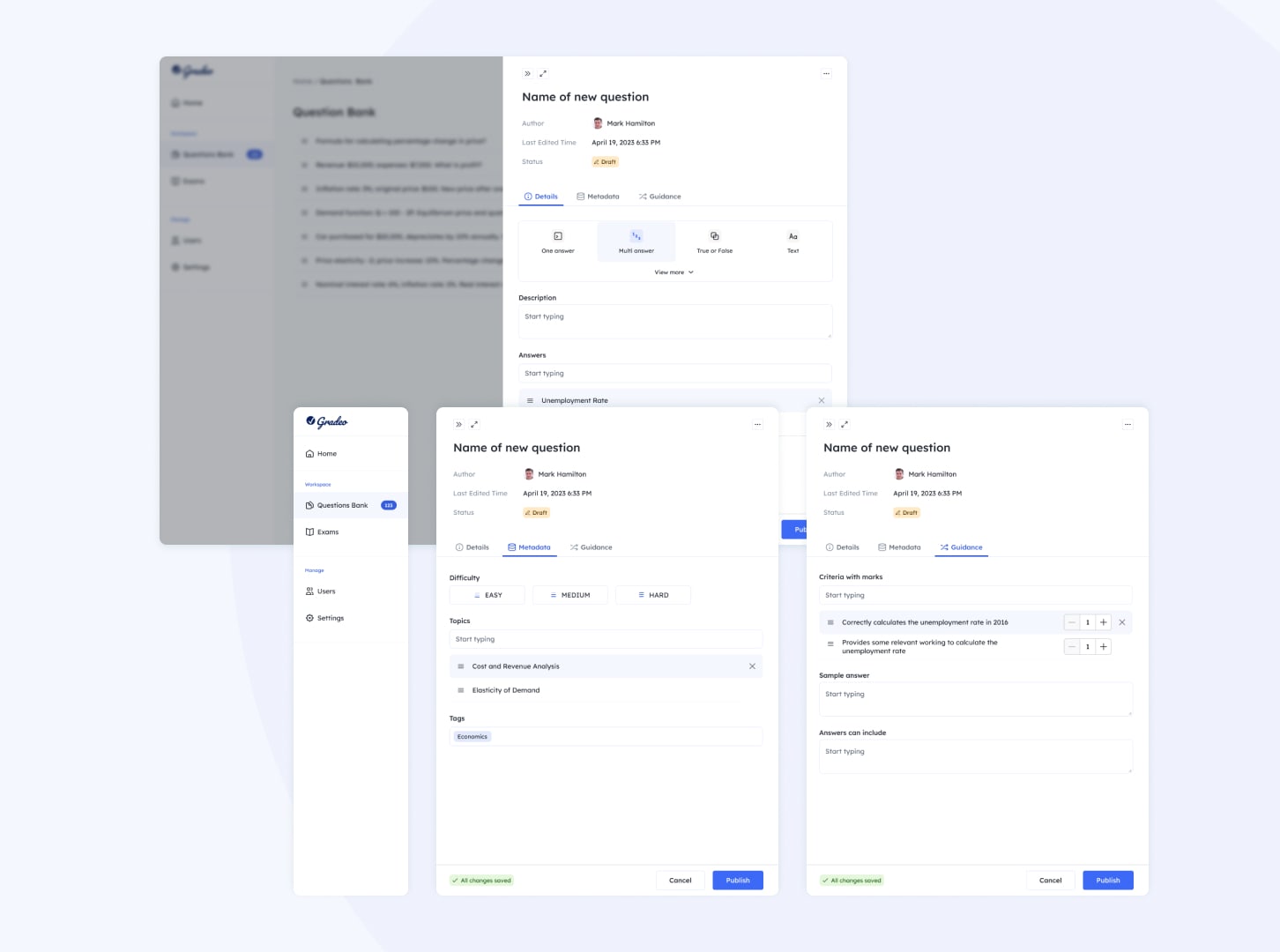Screen dimensions: 1280x952
Task: Remove Correctly calculates the unemployment rate criterion
Action: (x=1122, y=622)
